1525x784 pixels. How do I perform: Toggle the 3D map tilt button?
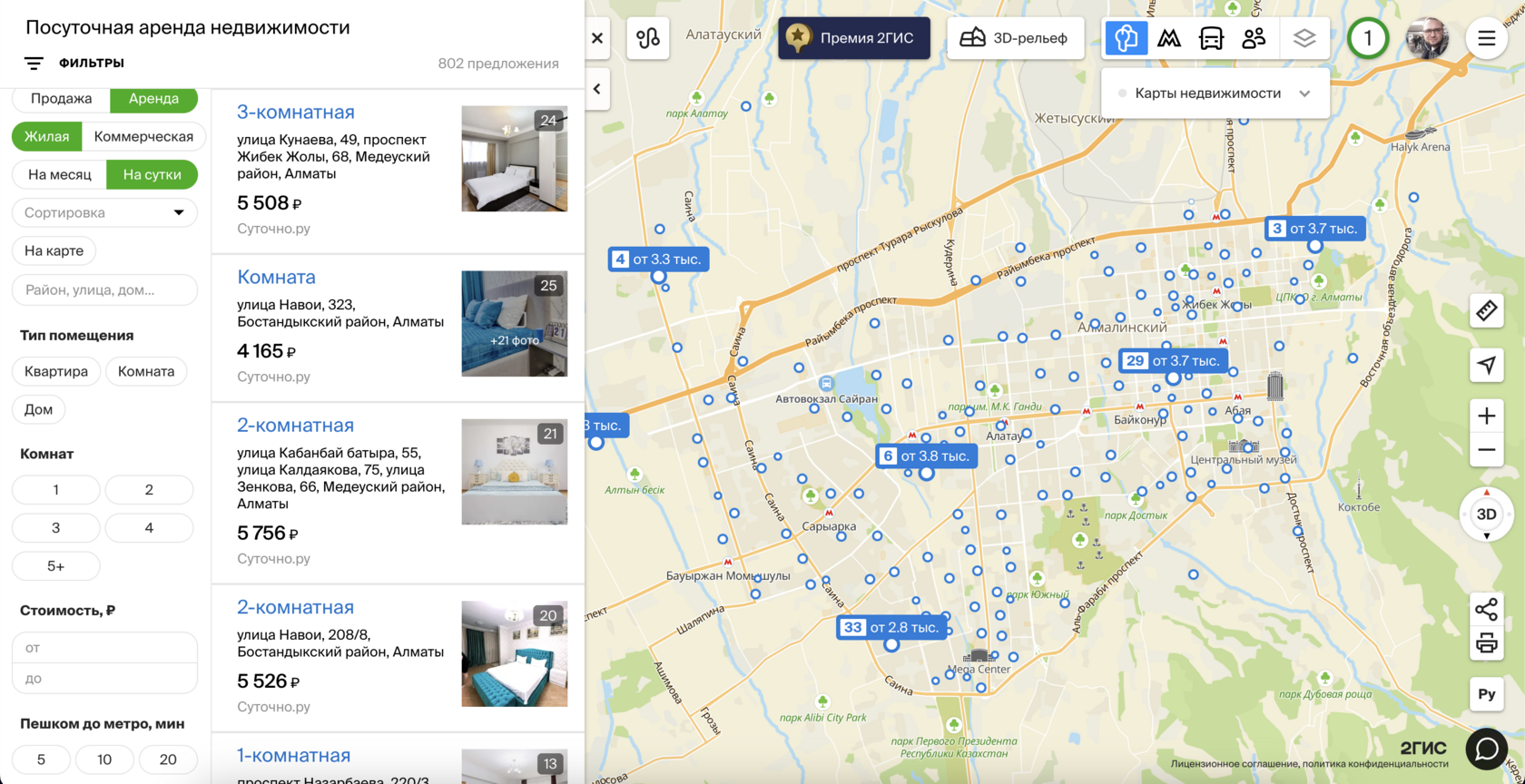[1486, 514]
